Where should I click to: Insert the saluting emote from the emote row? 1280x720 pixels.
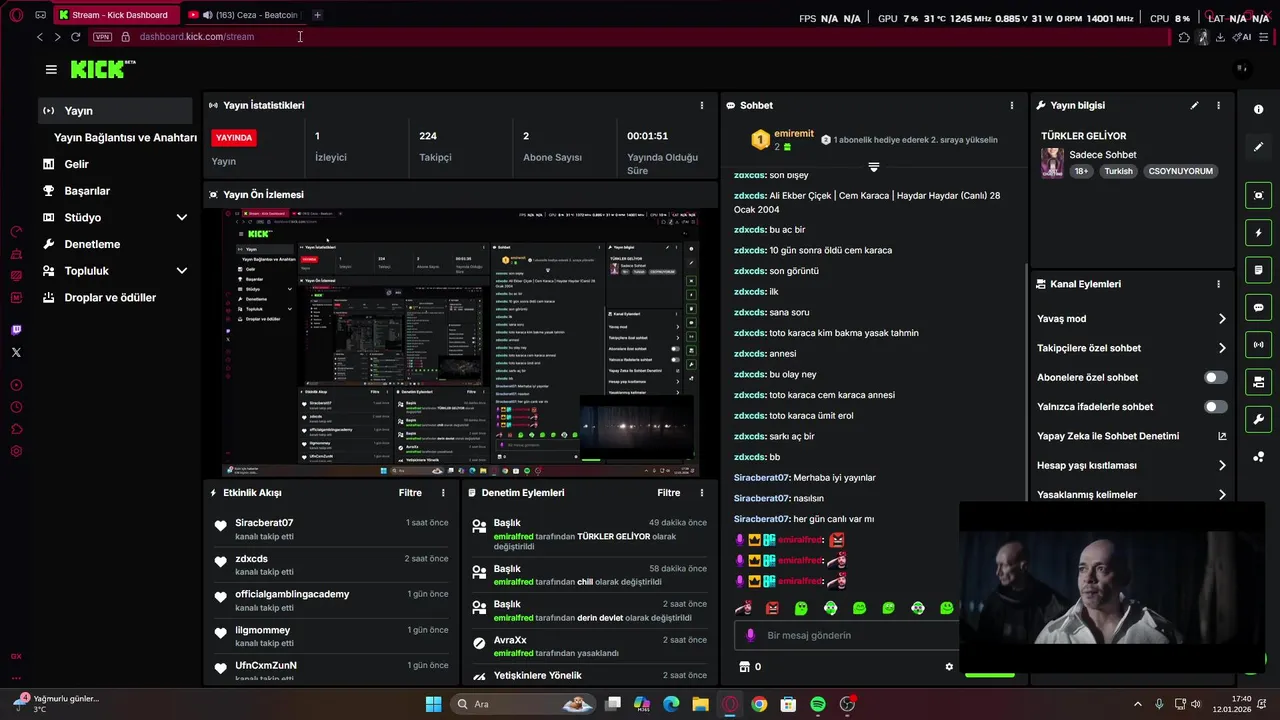743,608
